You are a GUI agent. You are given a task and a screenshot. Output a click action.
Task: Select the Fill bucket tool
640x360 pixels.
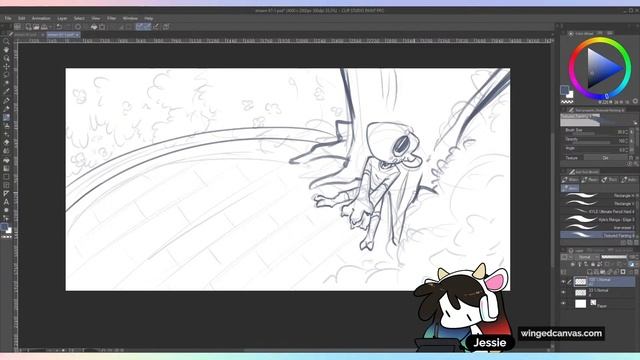pyautogui.click(x=6, y=160)
